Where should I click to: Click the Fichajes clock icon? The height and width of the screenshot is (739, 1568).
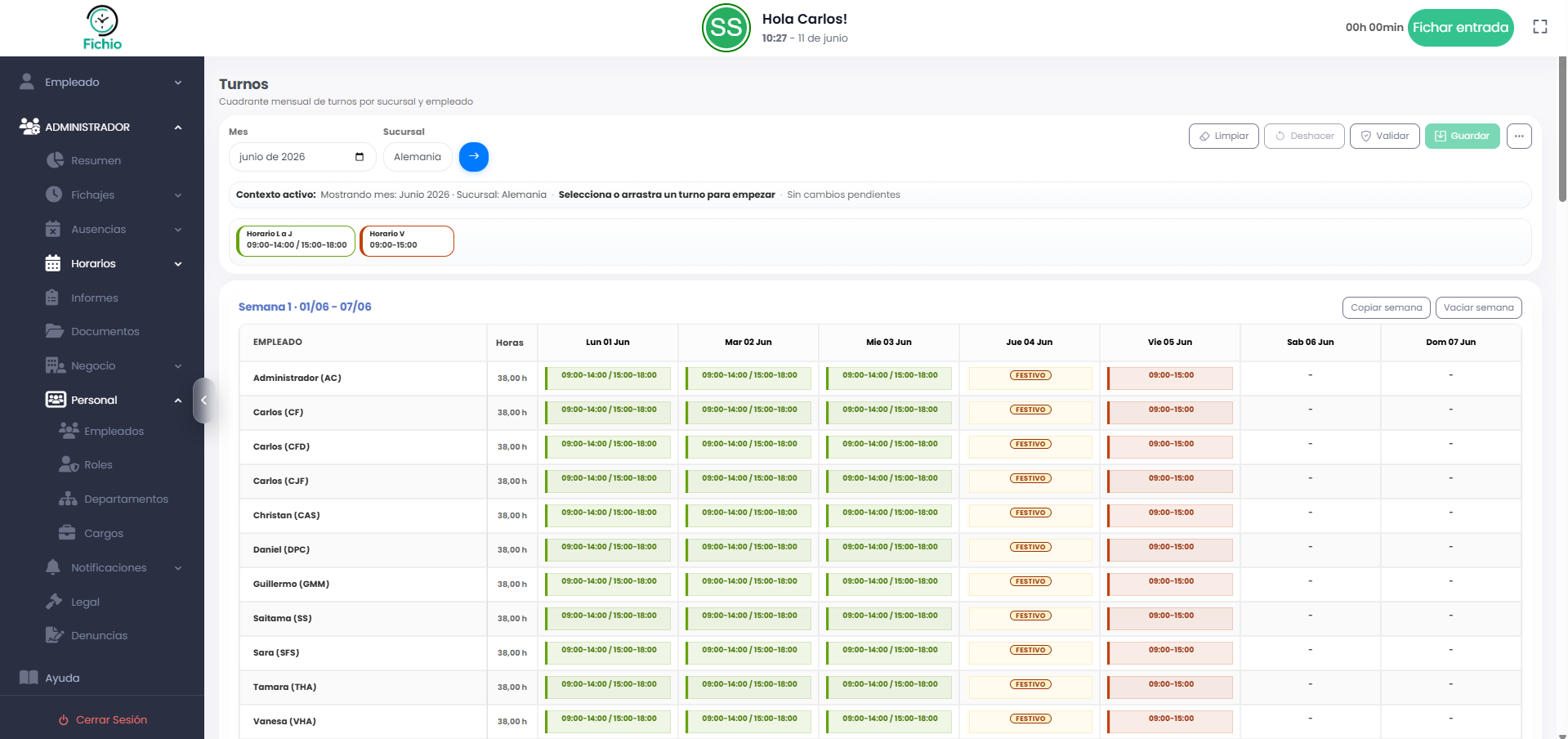coord(54,195)
